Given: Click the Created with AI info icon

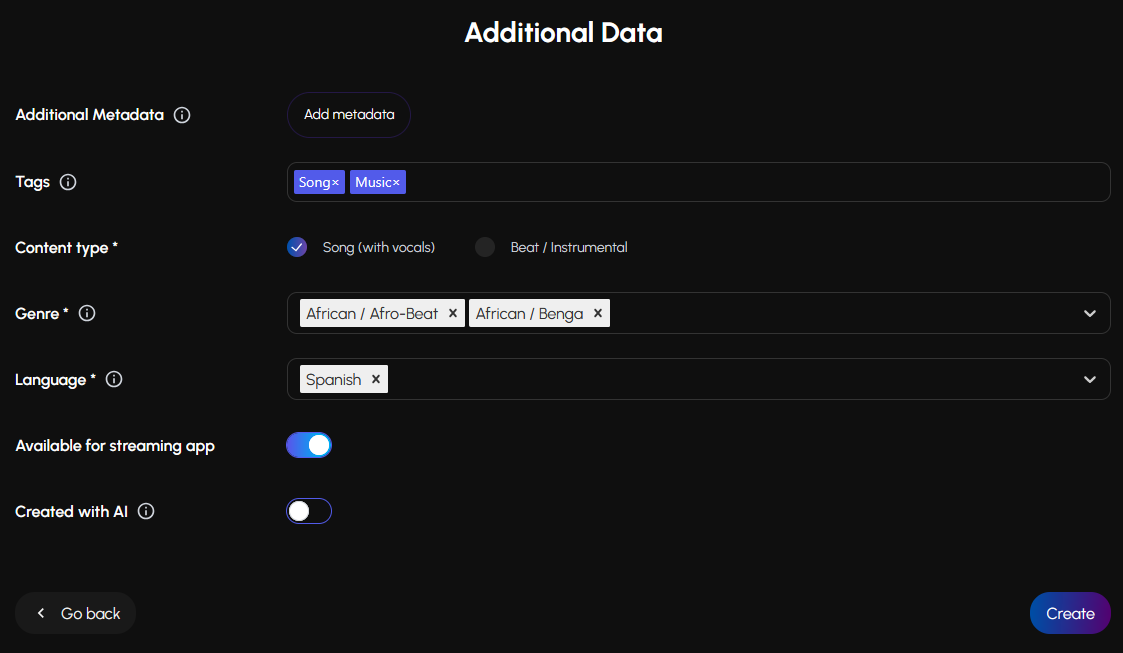Looking at the screenshot, I should pos(146,511).
